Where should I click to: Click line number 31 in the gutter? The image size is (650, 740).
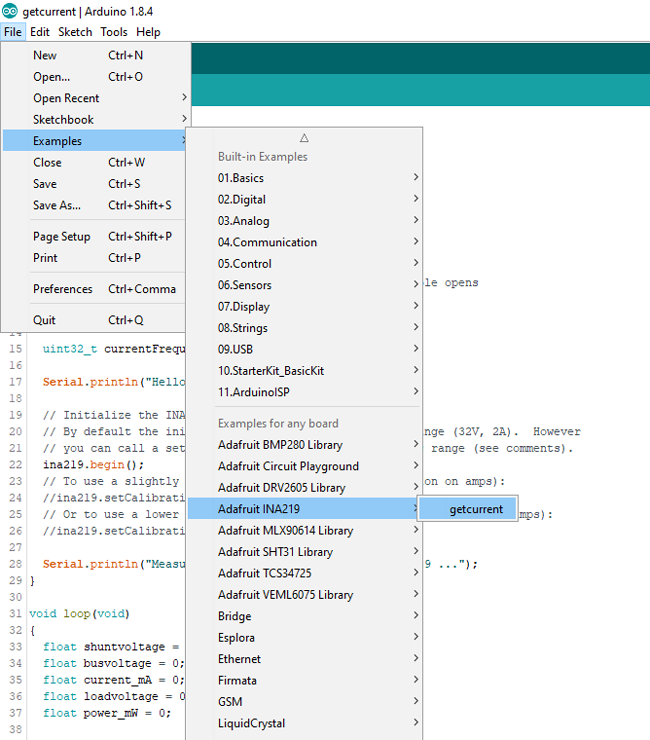[16, 614]
